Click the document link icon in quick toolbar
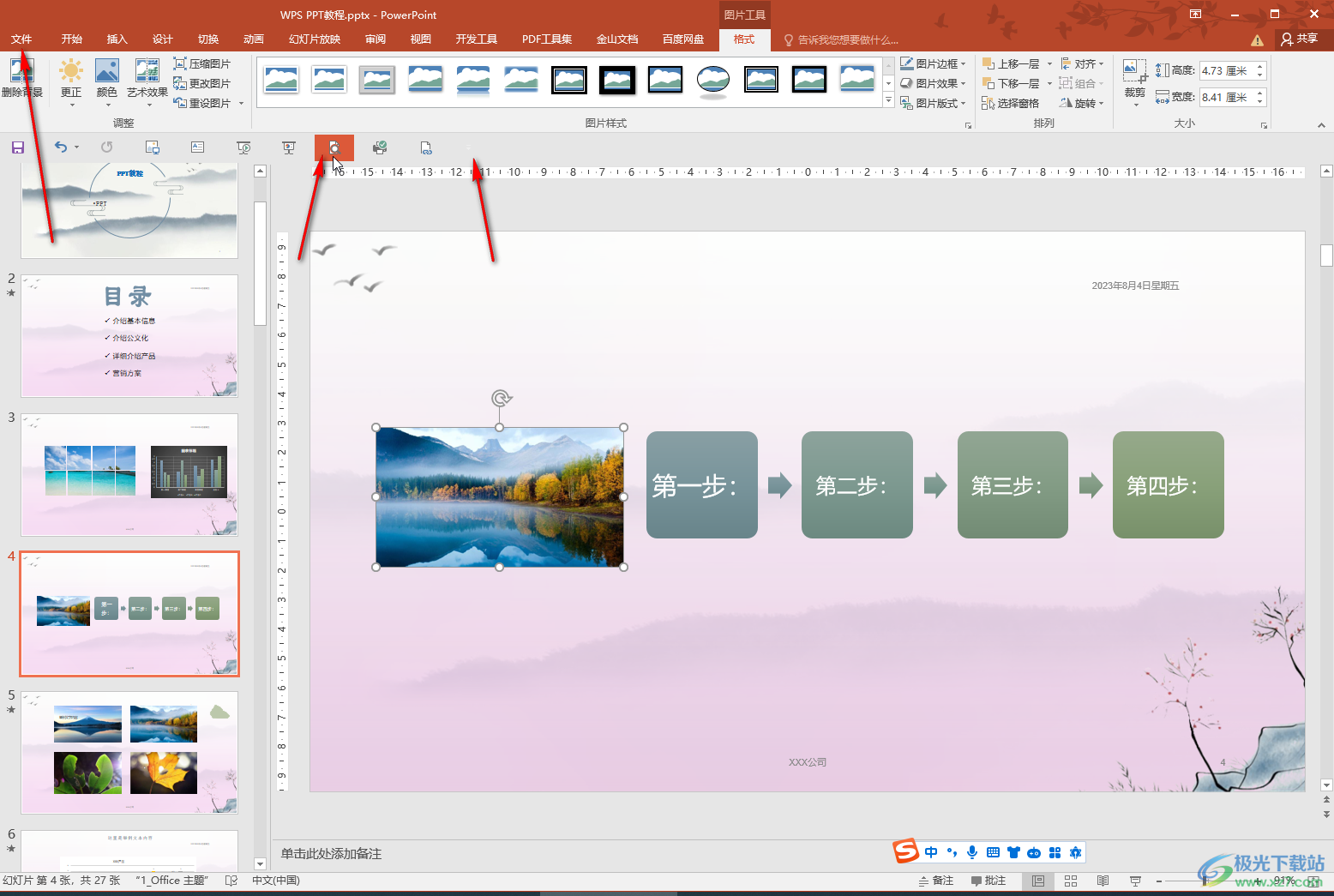The image size is (1334, 896). pyautogui.click(x=426, y=147)
